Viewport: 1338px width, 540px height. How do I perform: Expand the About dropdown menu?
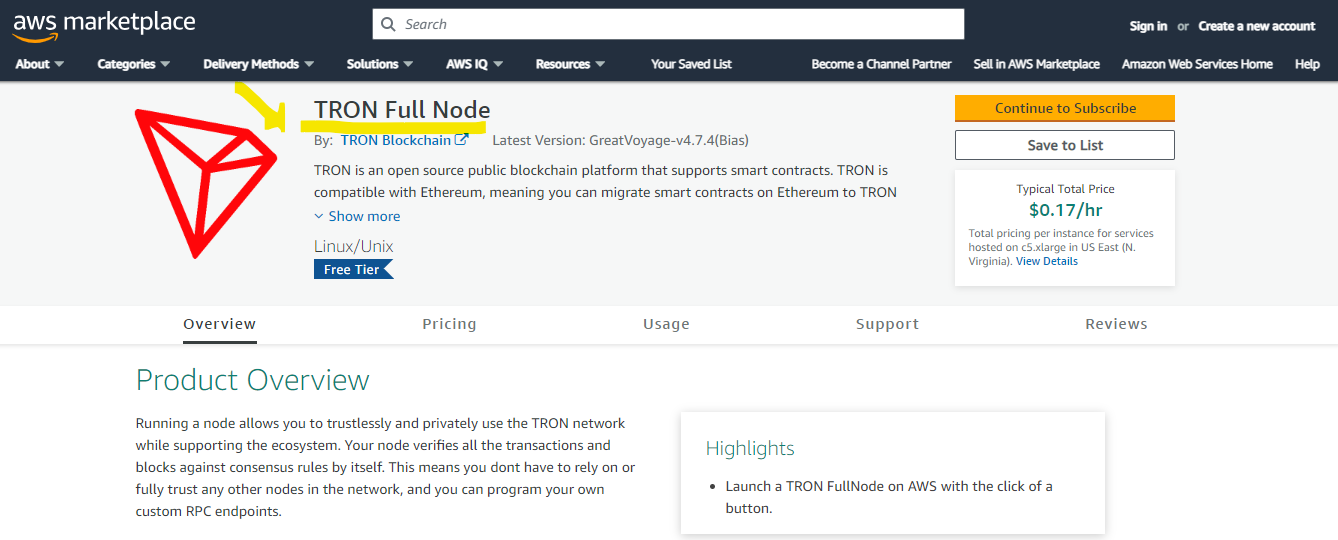40,64
